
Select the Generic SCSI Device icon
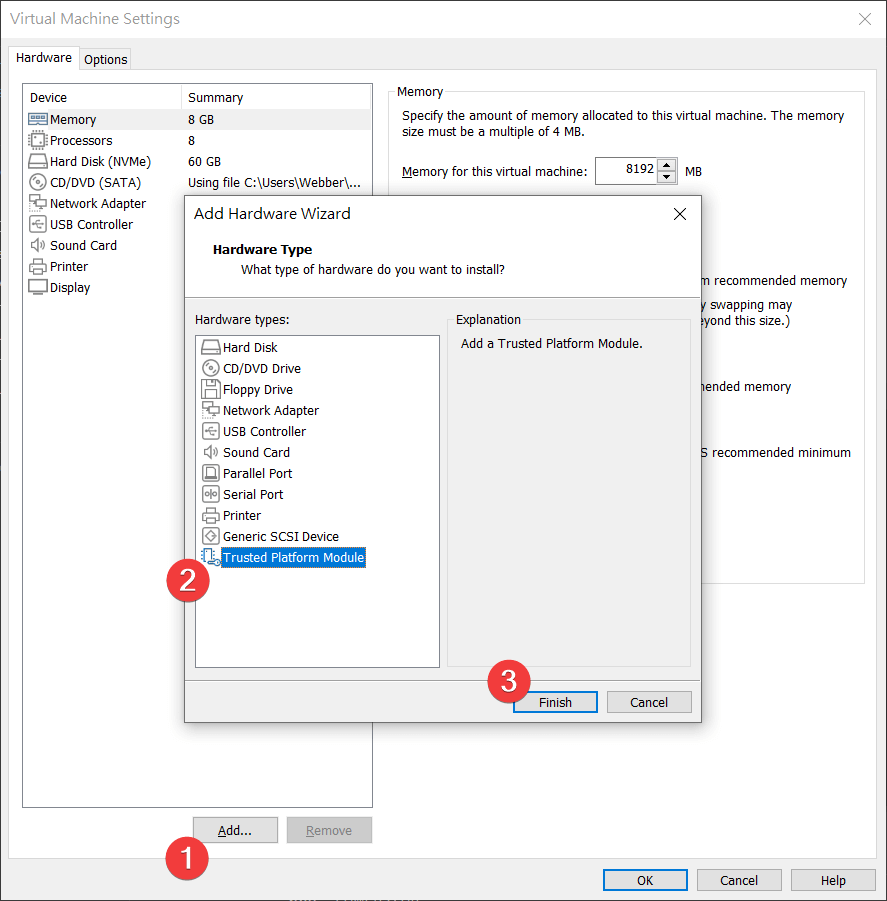(210, 536)
